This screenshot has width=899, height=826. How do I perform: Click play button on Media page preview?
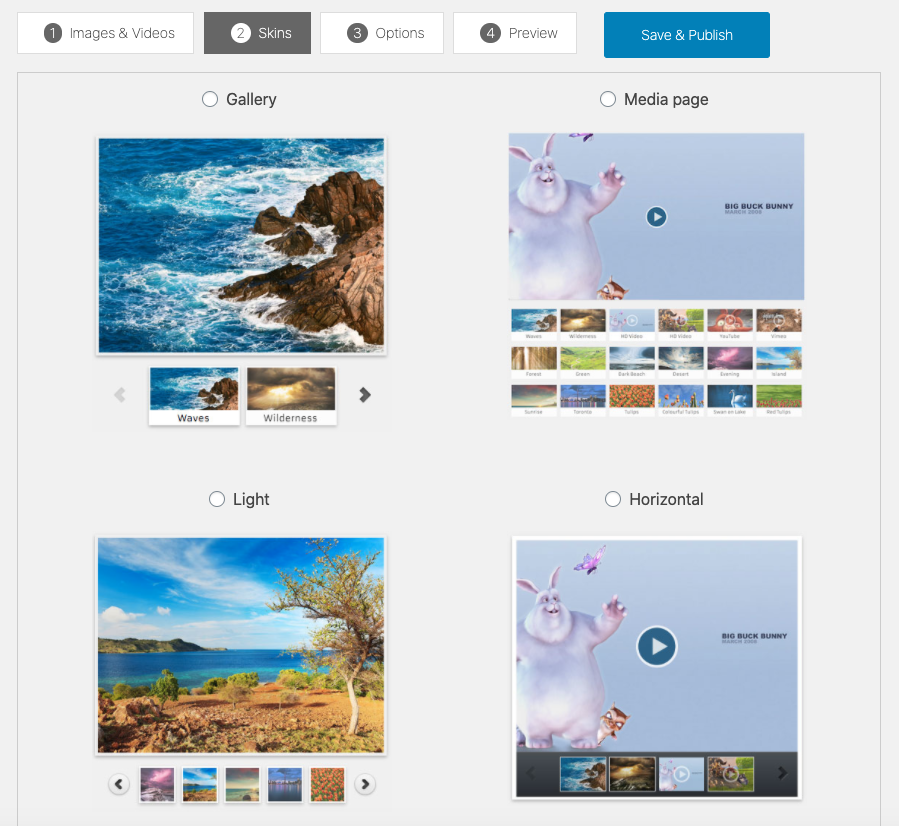coord(656,216)
